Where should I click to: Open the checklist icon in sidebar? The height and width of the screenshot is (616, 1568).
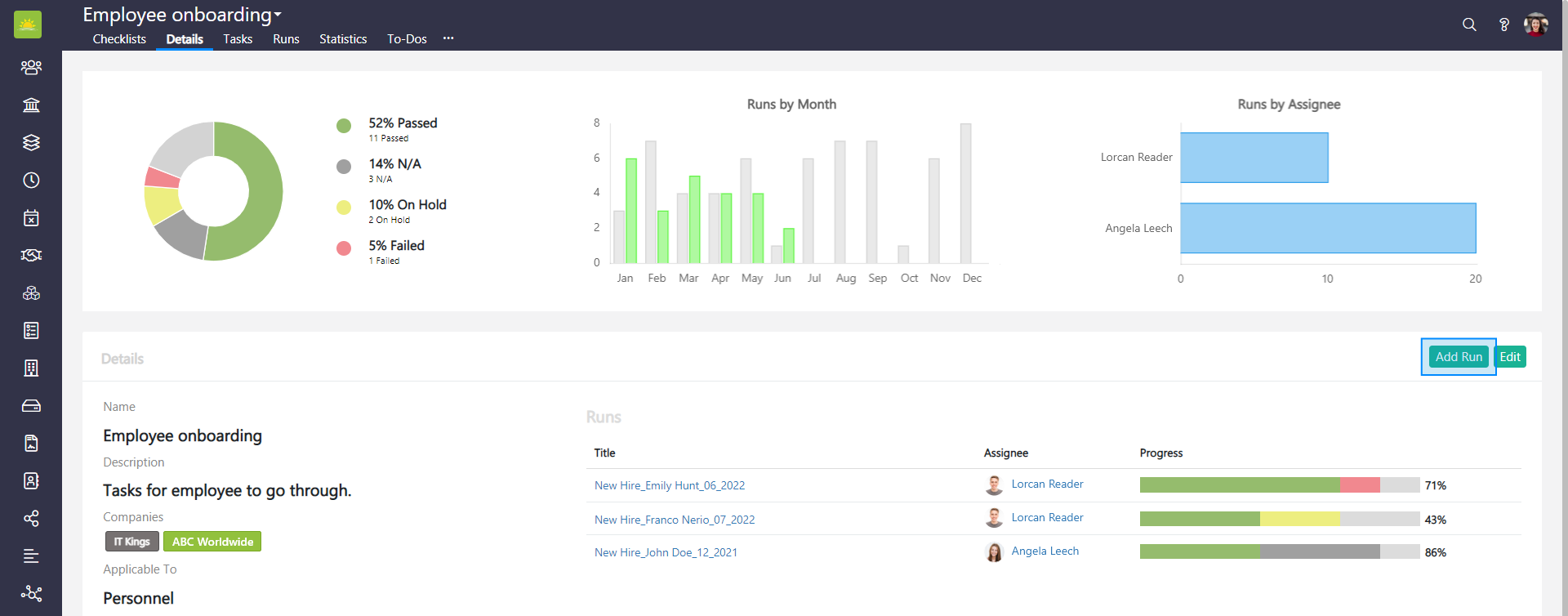(31, 330)
